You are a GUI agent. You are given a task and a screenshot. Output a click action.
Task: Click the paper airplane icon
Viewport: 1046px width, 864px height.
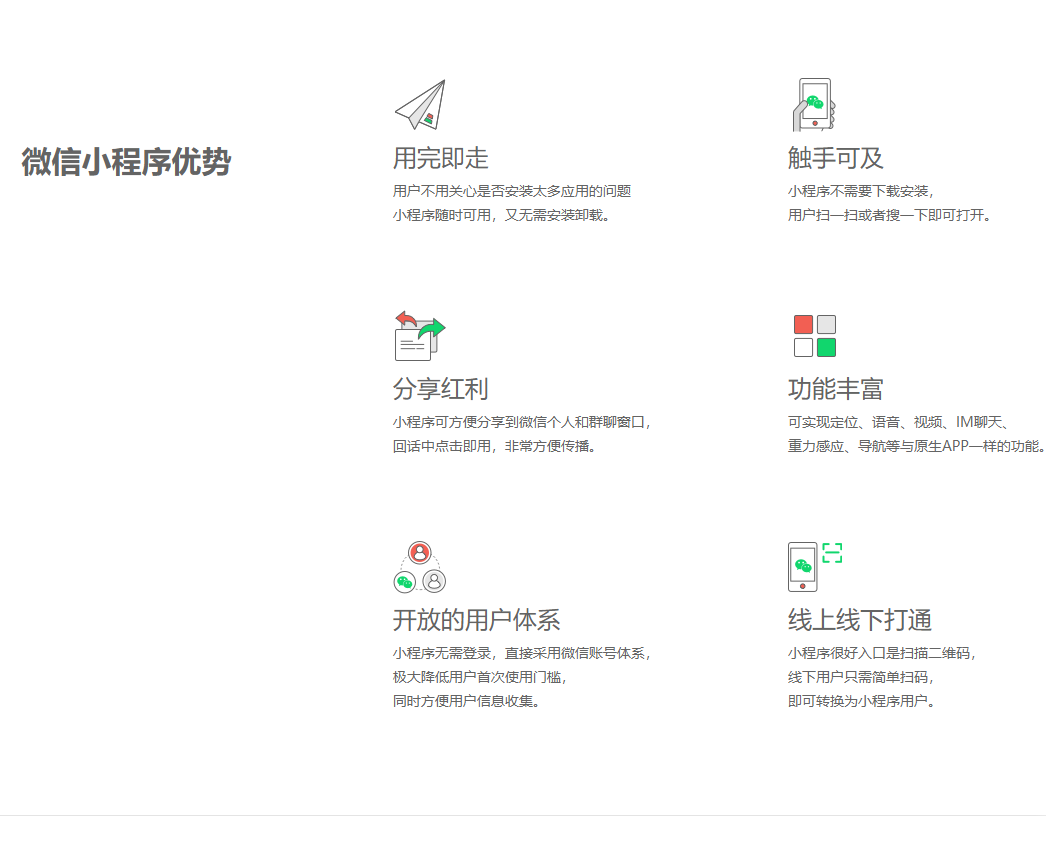click(x=420, y=105)
